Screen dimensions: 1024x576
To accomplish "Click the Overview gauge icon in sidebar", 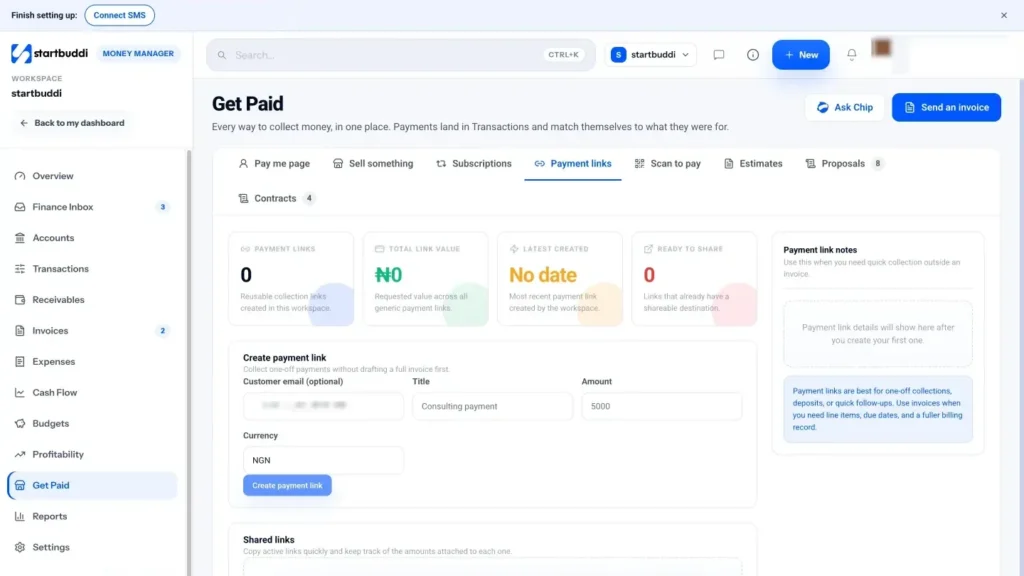I will pos(20,176).
